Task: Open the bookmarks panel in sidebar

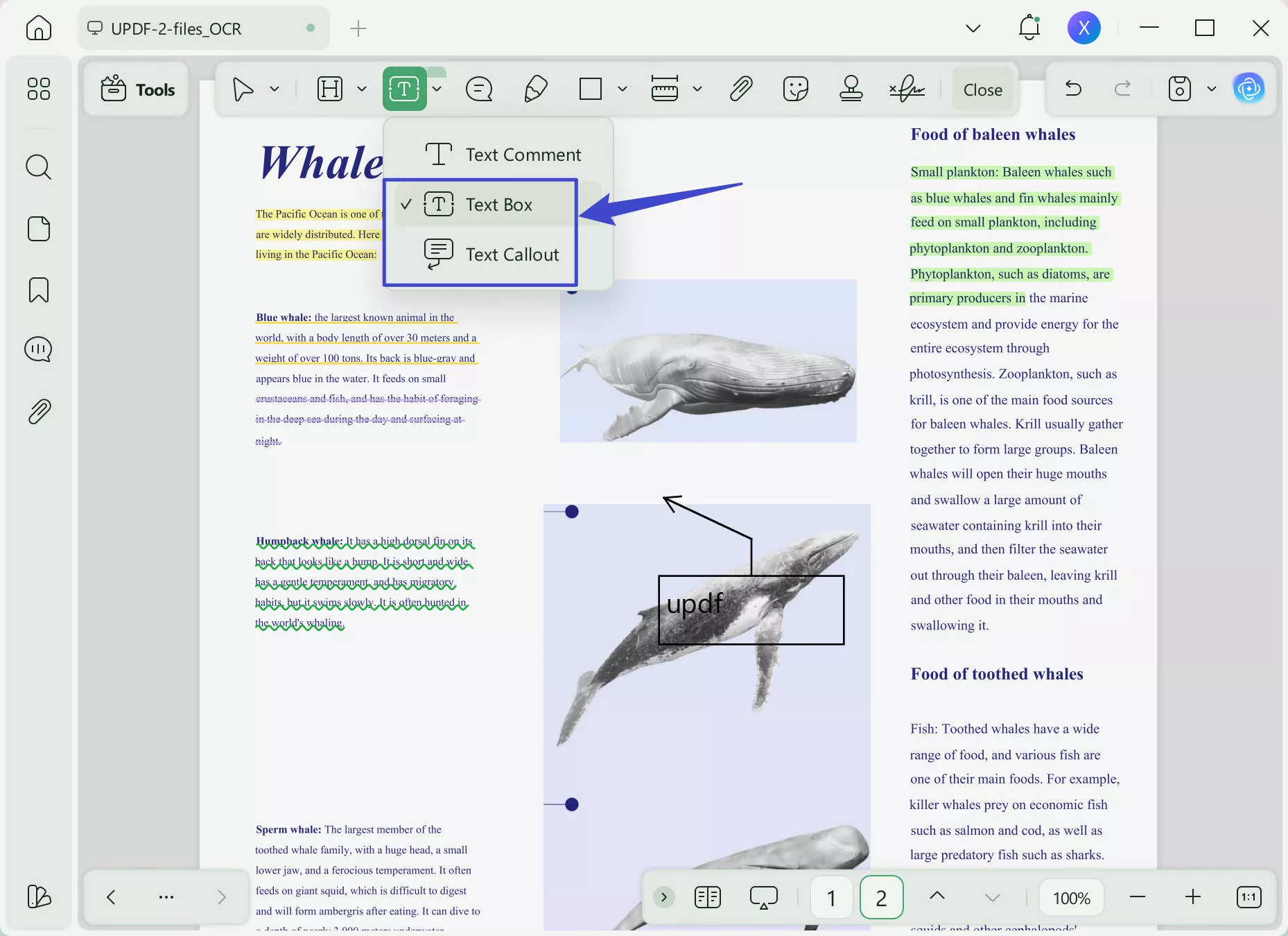Action: click(x=39, y=290)
